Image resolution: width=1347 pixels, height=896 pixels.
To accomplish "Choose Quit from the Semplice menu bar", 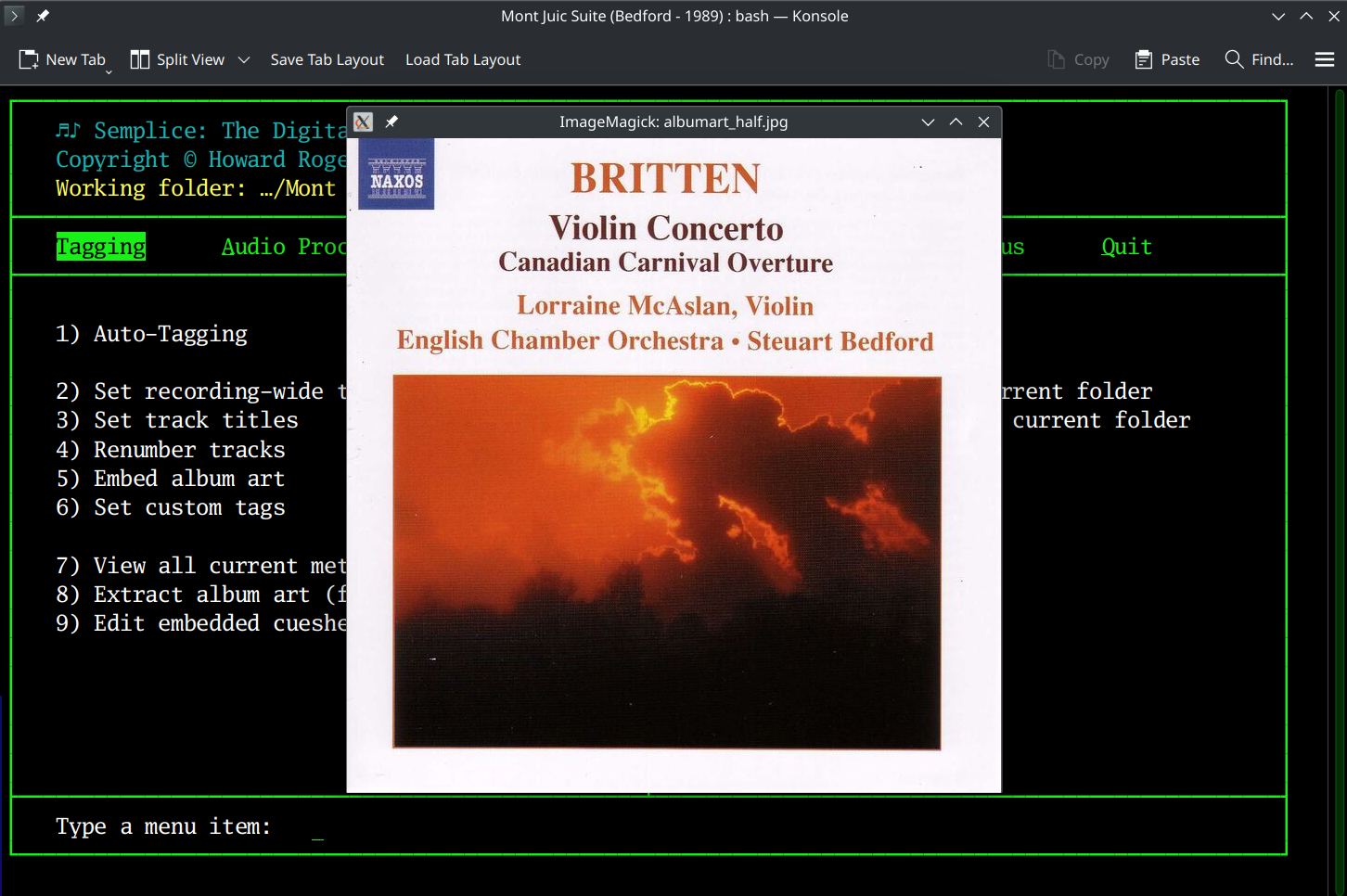I will [1125, 246].
